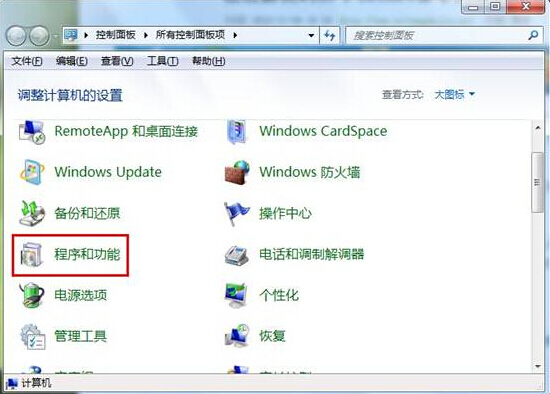Image resolution: width=550 pixels, height=394 pixels.
Task: Open RemoteApp 和桌面连接 link text
Action: tap(126, 132)
